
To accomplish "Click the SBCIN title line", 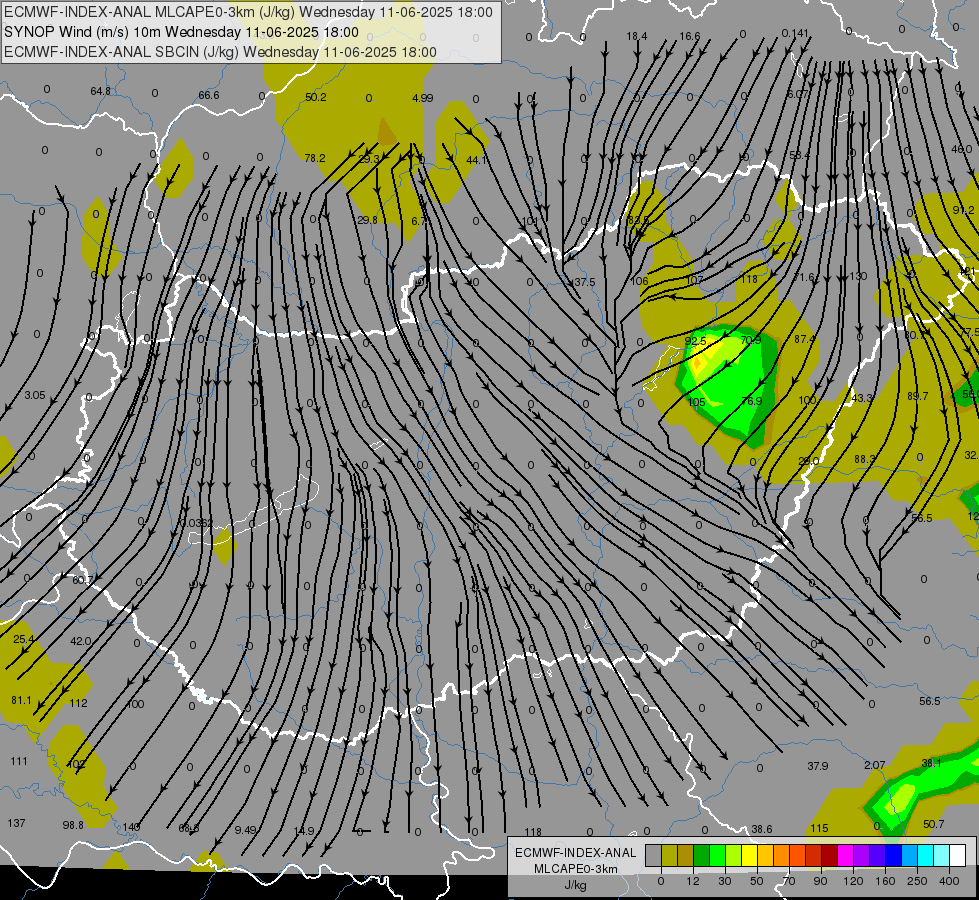I will (220, 52).
